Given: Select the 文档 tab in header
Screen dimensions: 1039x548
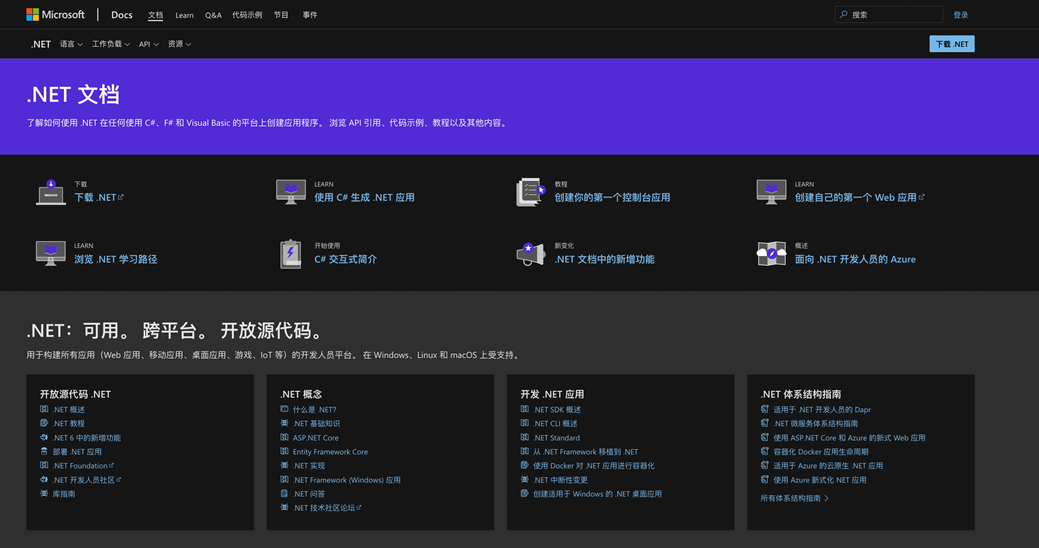Looking at the screenshot, I should tap(156, 15).
